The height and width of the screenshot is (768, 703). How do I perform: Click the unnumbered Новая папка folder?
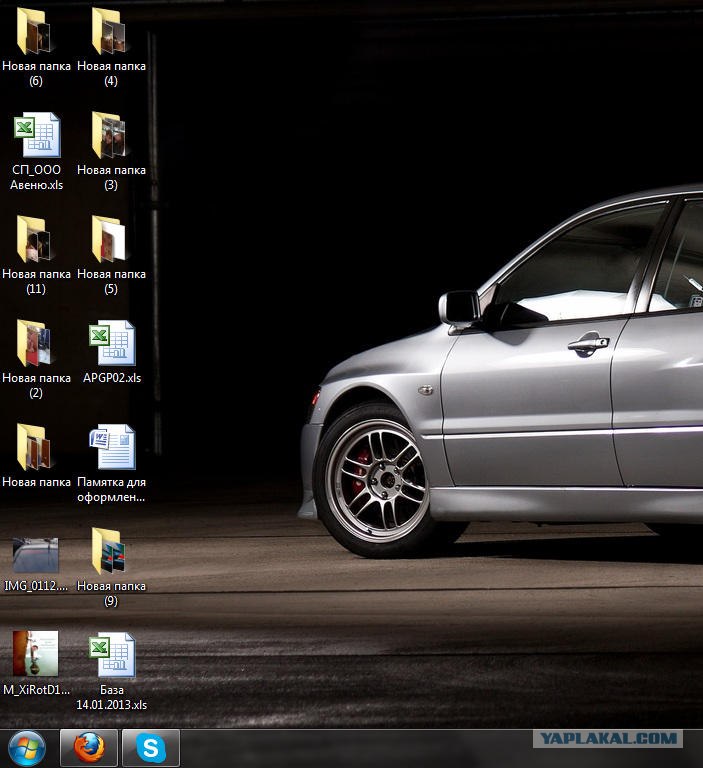(x=36, y=448)
